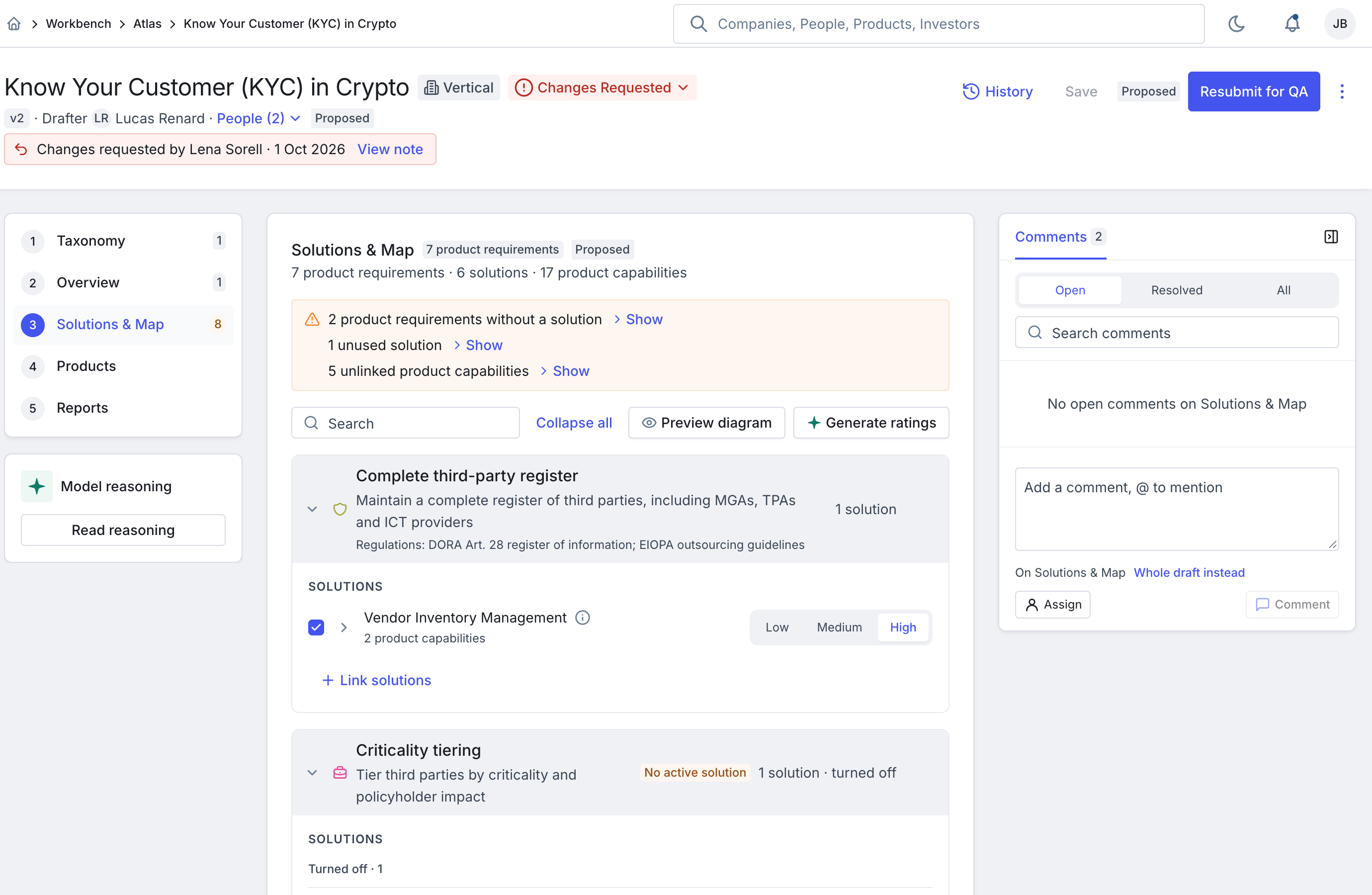Screen dimensions: 1372x895
Task: Set rating to High
Action: tap(903, 627)
